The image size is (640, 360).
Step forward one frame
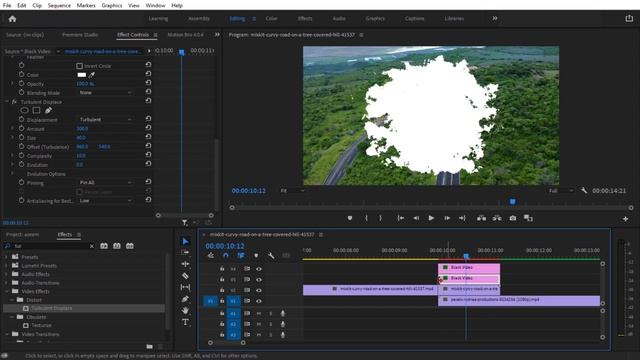[x=447, y=218]
